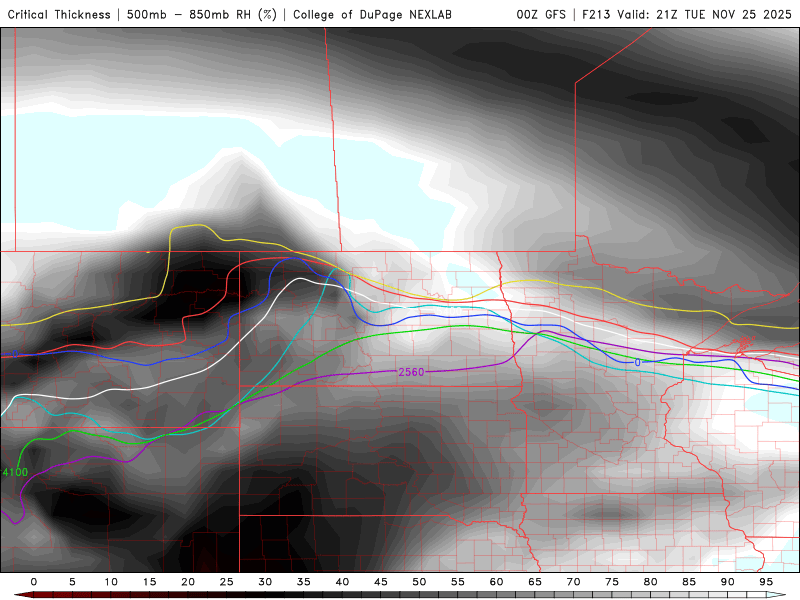Click the color bar value 55
Image resolution: width=800 pixels, height=600 pixels.
(x=458, y=582)
